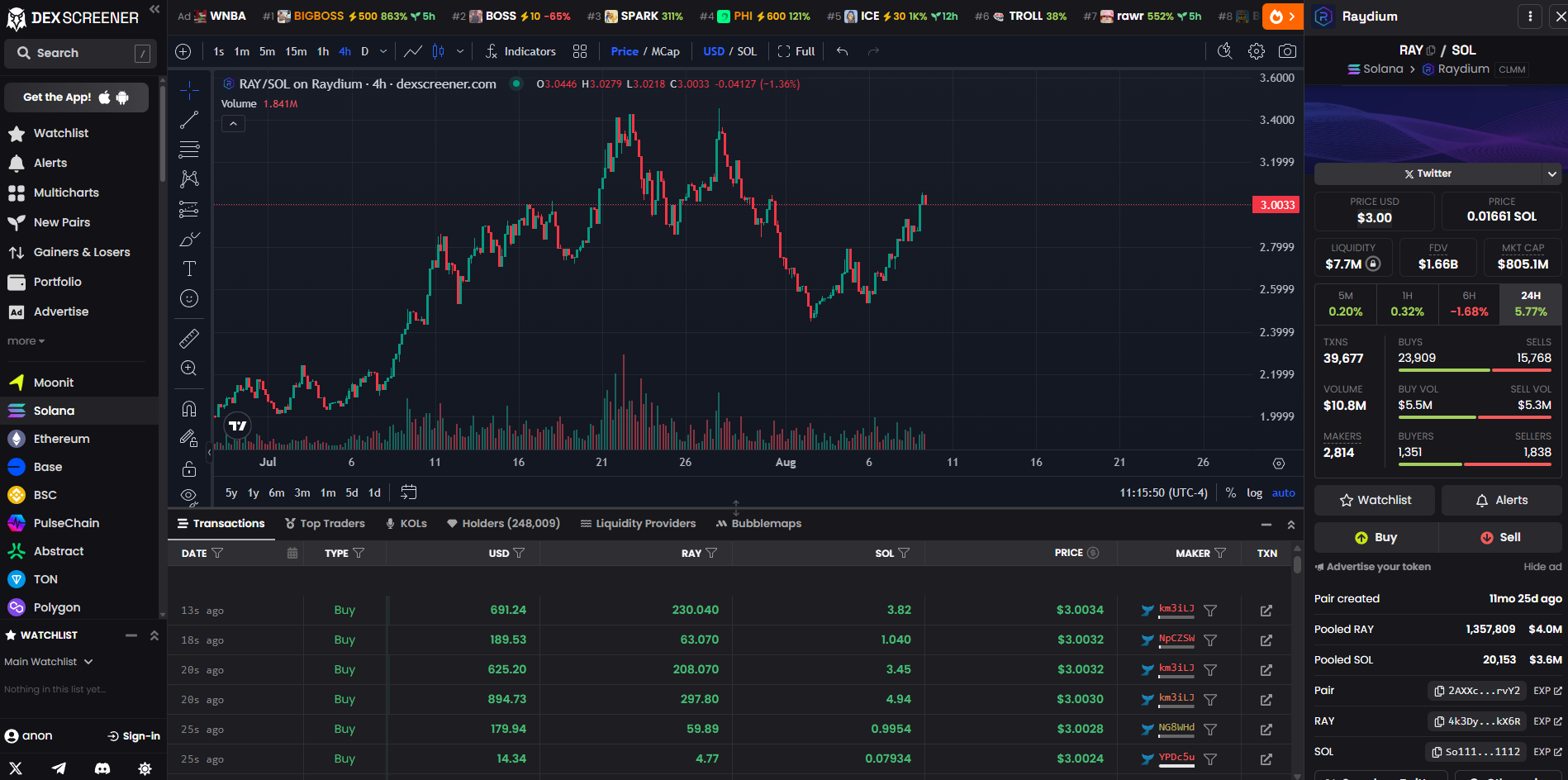1568x780 pixels.
Task: Select the Trend Line drawing tool
Action: click(x=189, y=120)
